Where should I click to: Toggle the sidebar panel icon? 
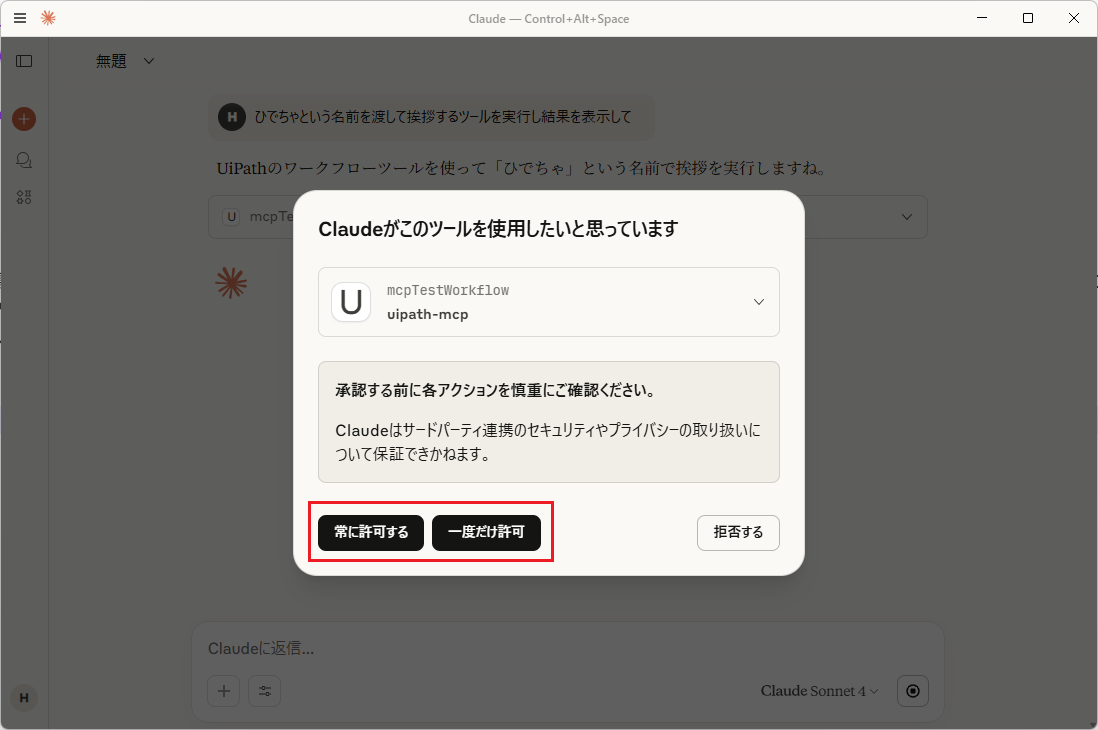[24, 61]
